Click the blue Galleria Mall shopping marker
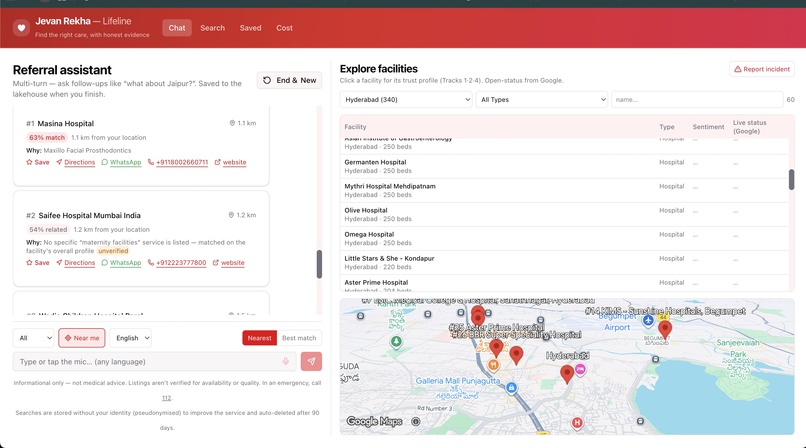Viewport: 806px width, 448px height. pos(511,388)
